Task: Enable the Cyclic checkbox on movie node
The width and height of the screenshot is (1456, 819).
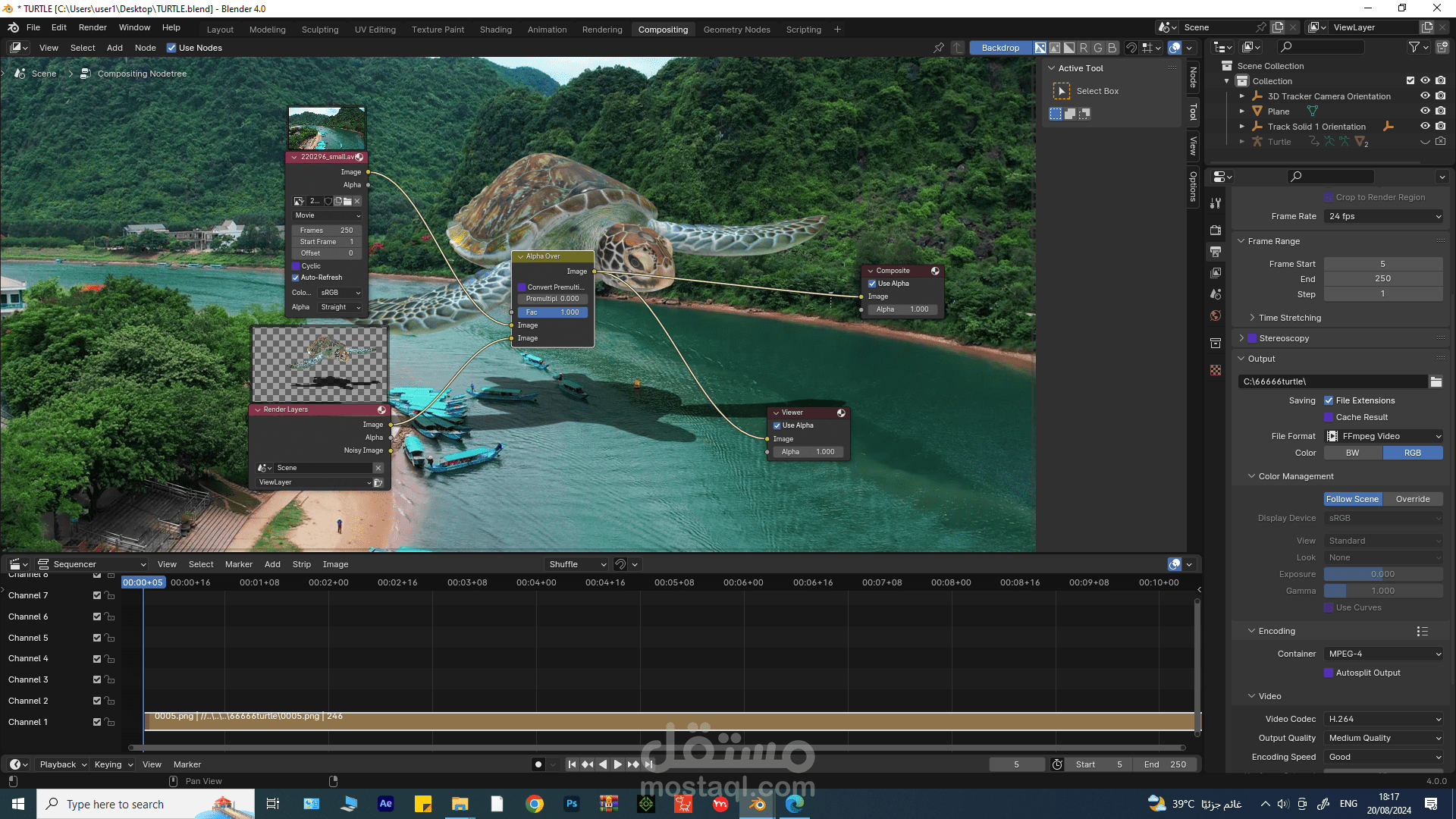Action: tap(296, 266)
